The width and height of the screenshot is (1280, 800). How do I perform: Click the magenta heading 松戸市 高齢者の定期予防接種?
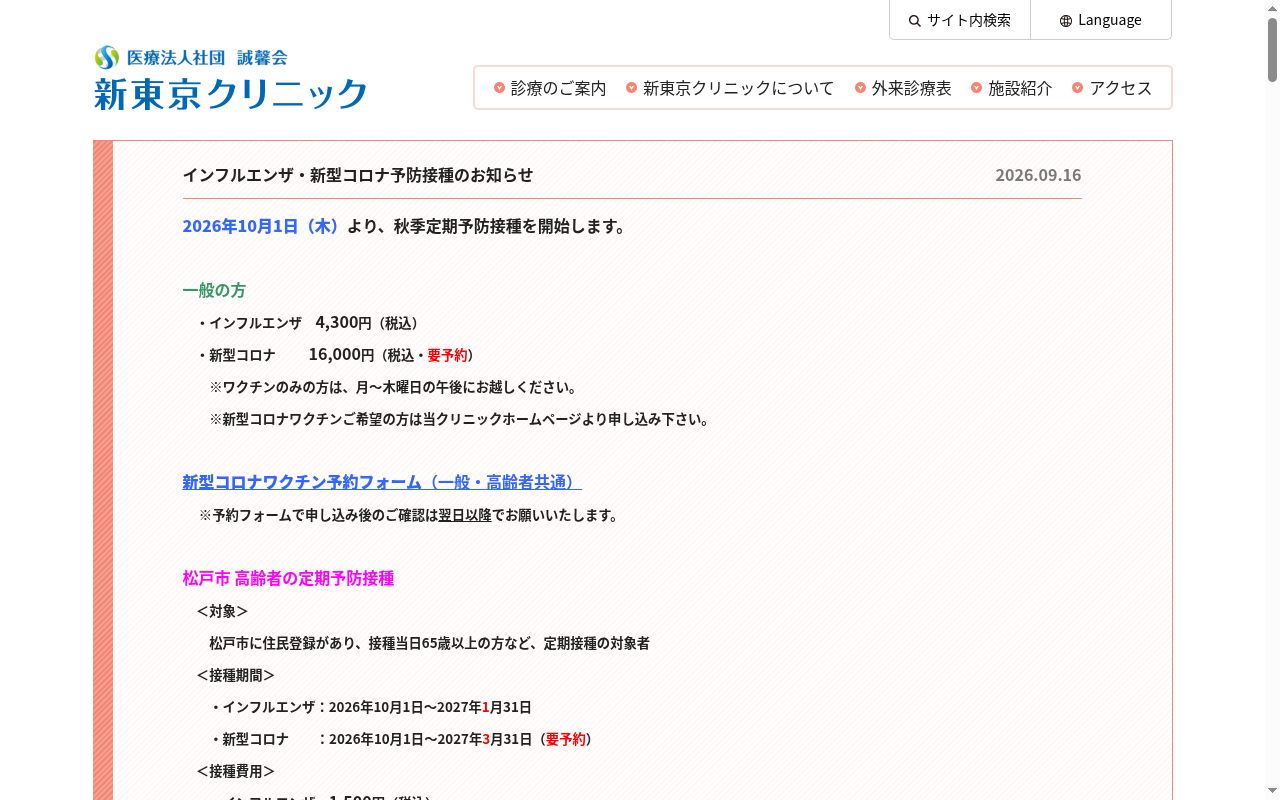click(x=288, y=578)
